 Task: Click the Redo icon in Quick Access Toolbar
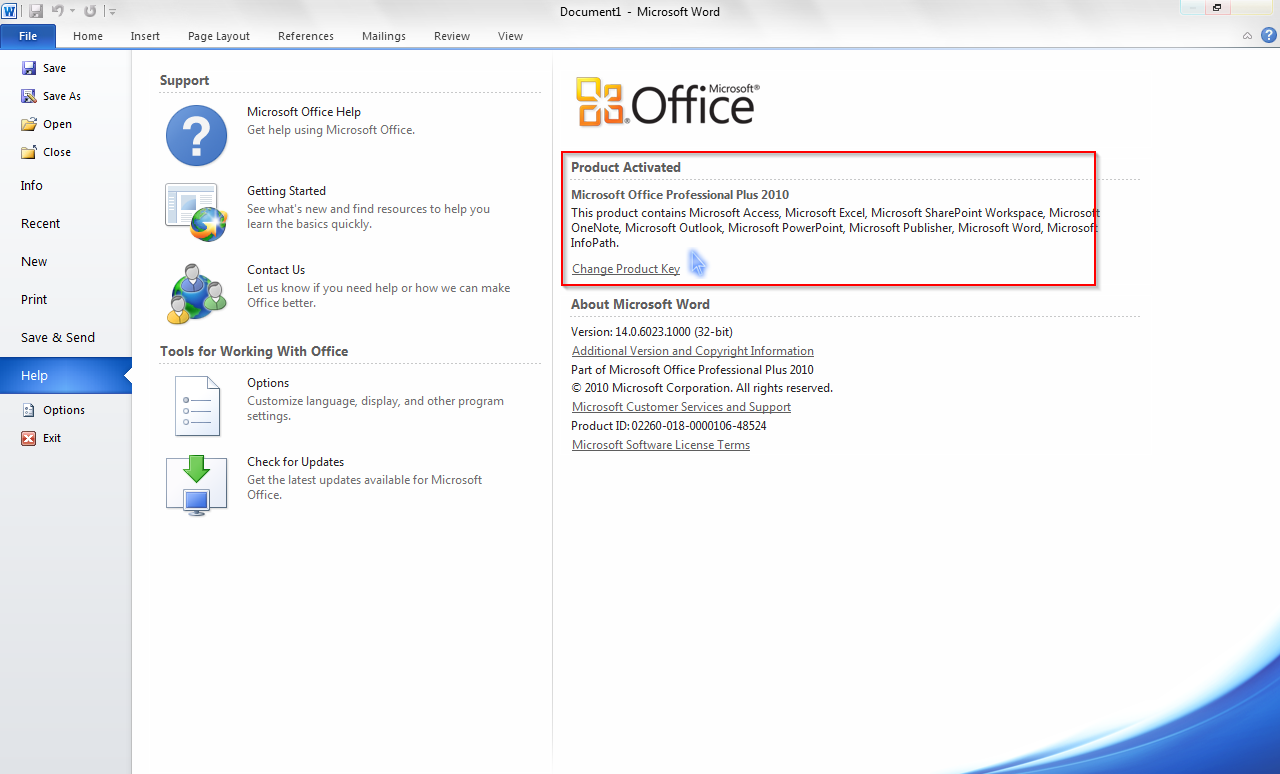(x=90, y=11)
